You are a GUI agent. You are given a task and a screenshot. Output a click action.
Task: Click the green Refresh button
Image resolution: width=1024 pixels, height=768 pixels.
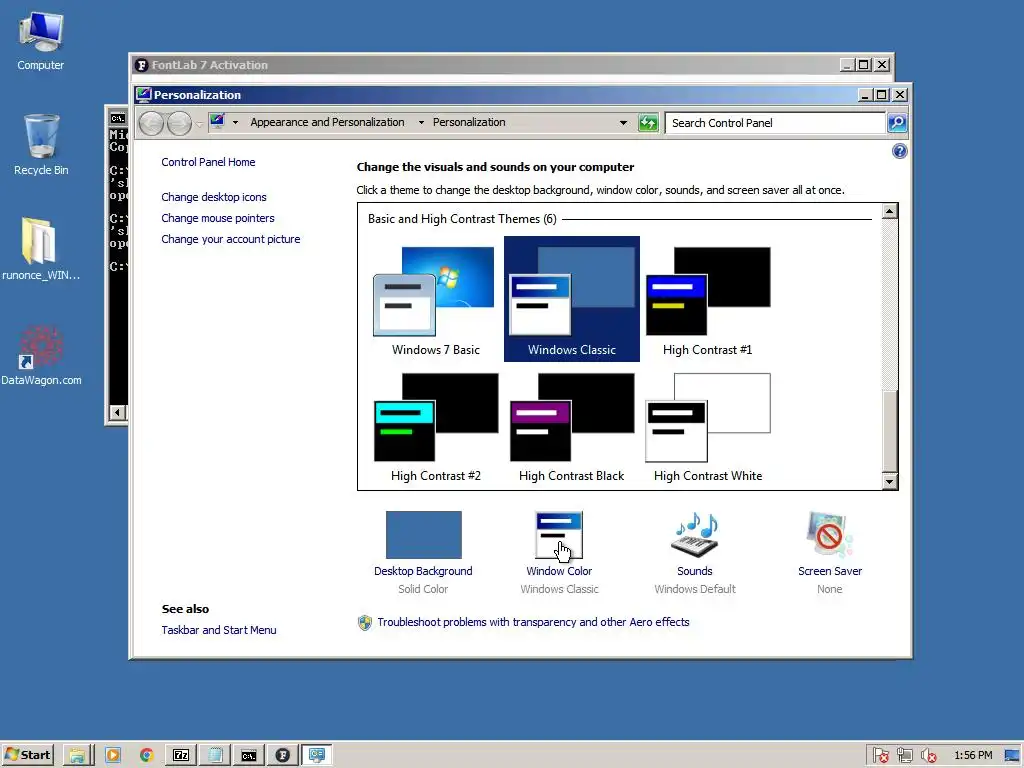tap(648, 123)
